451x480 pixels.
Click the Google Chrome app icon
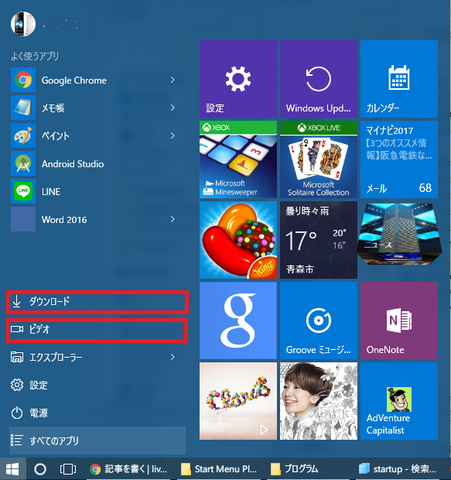(x=23, y=80)
